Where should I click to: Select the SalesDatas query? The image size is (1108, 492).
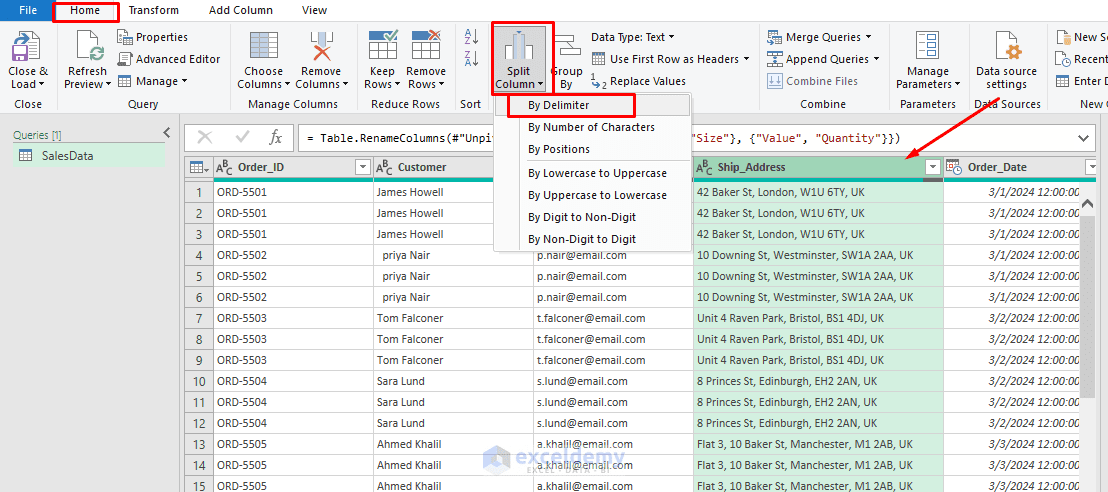89,156
